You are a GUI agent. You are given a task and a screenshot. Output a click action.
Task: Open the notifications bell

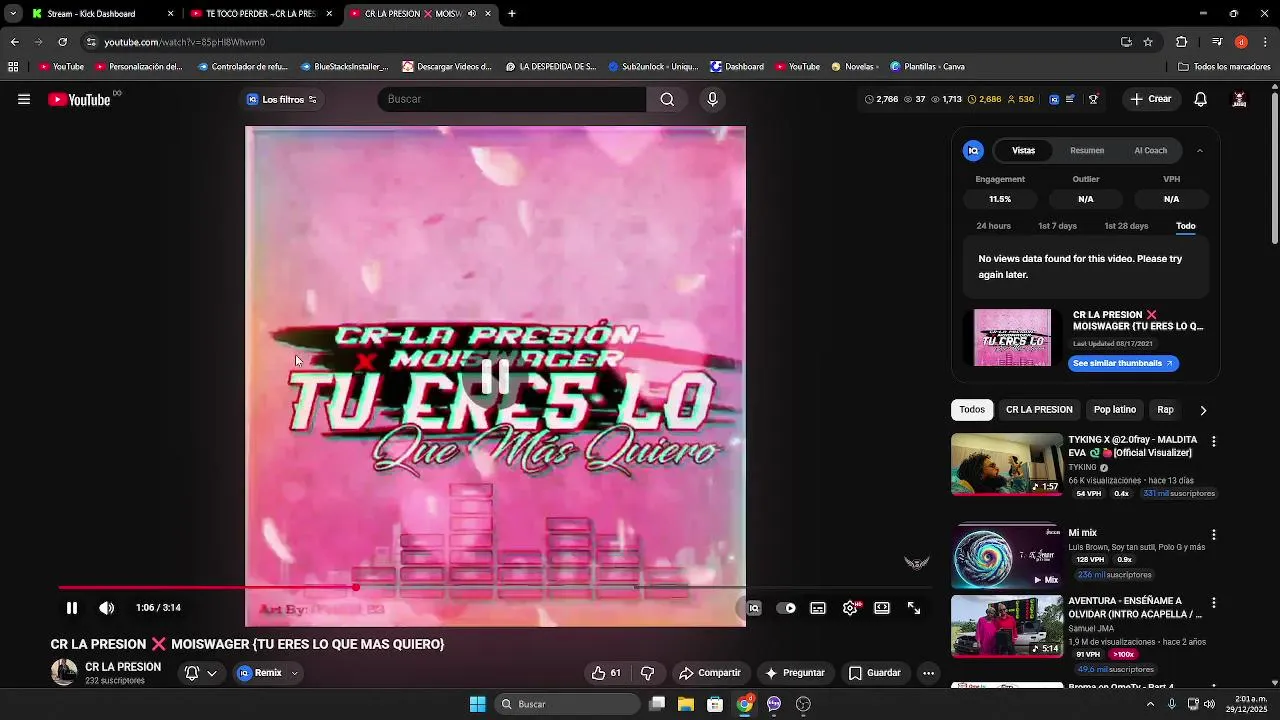1201,99
